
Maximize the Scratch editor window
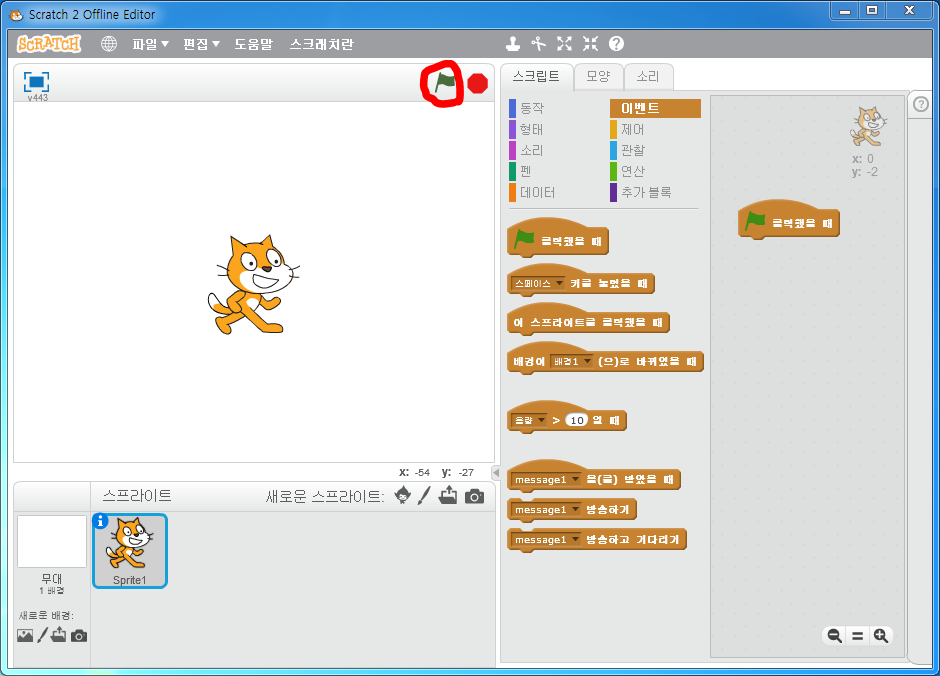click(x=872, y=10)
